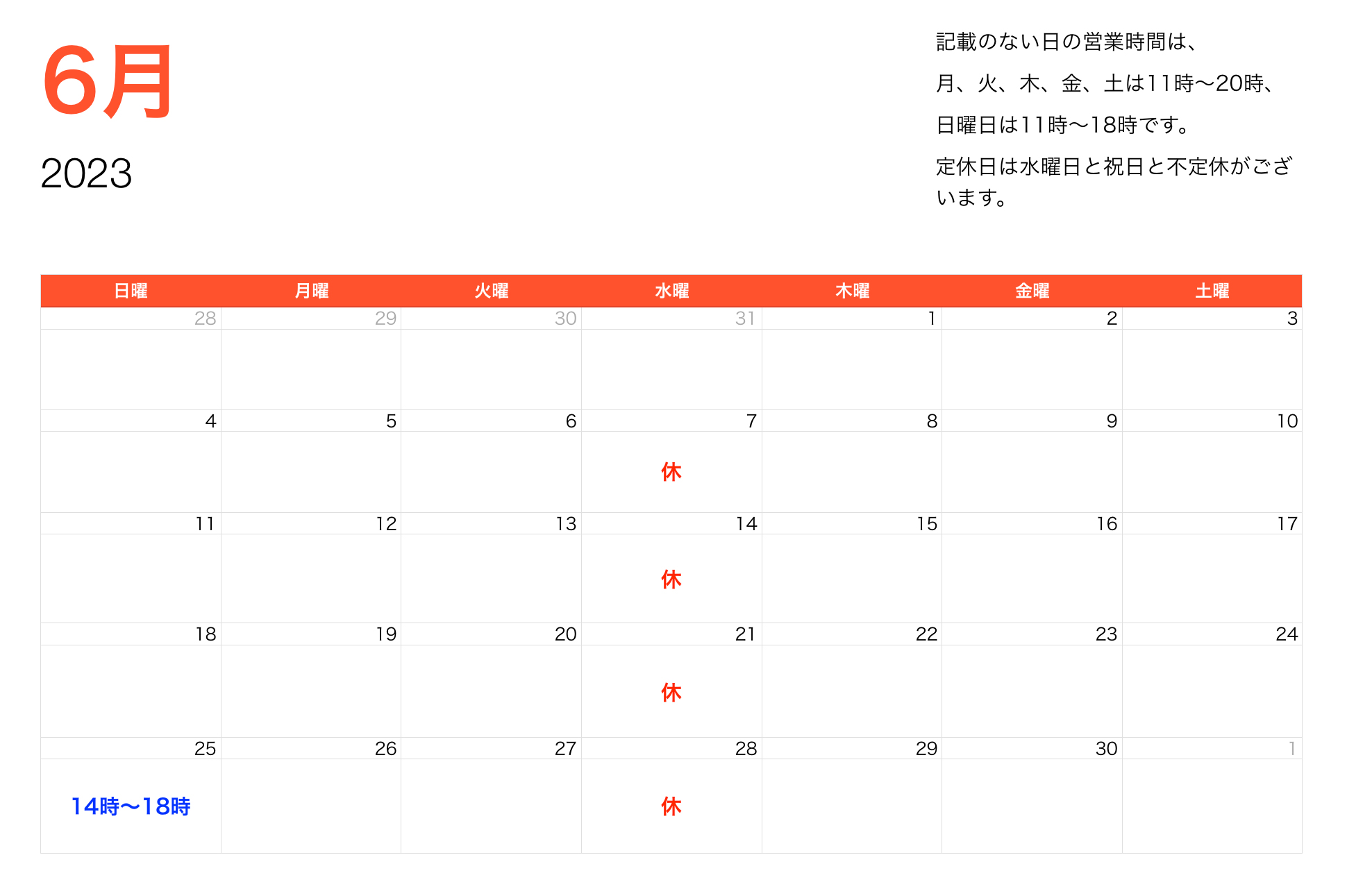Click the black date 29 in the last row

point(926,749)
